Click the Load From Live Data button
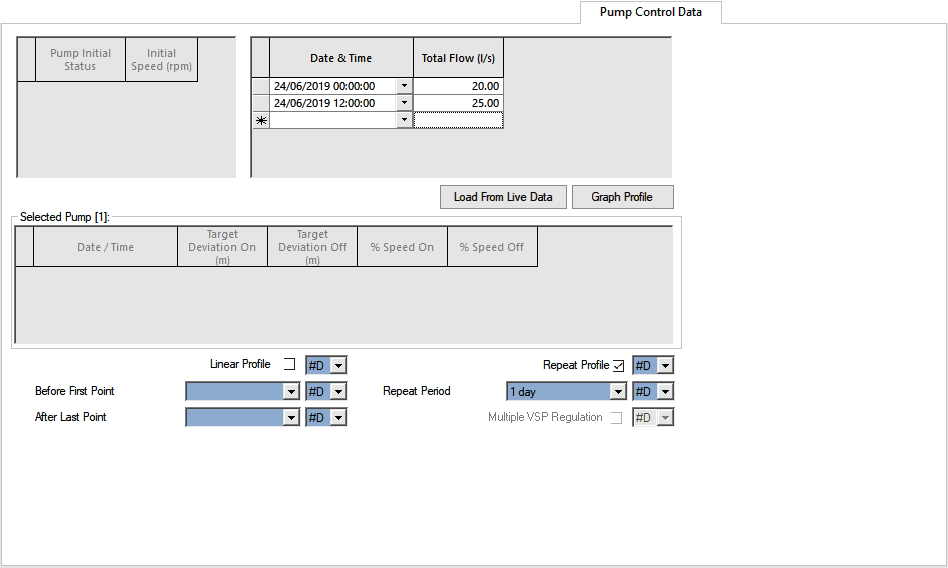 (503, 197)
